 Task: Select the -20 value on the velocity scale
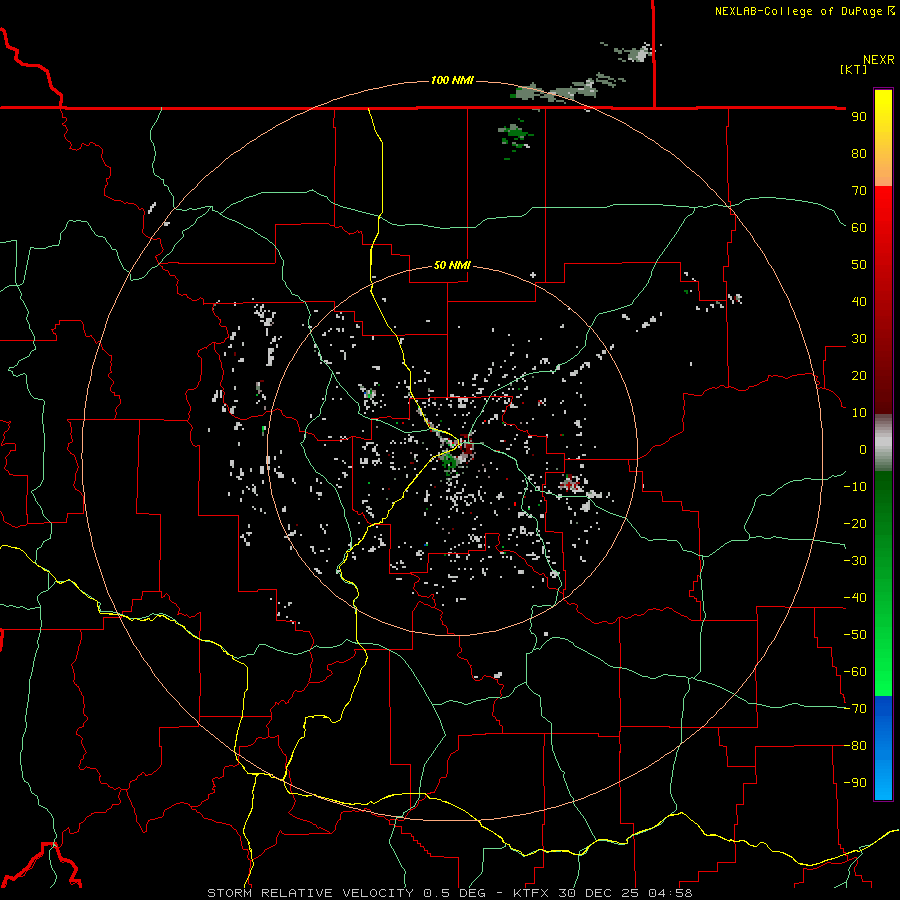click(x=855, y=524)
